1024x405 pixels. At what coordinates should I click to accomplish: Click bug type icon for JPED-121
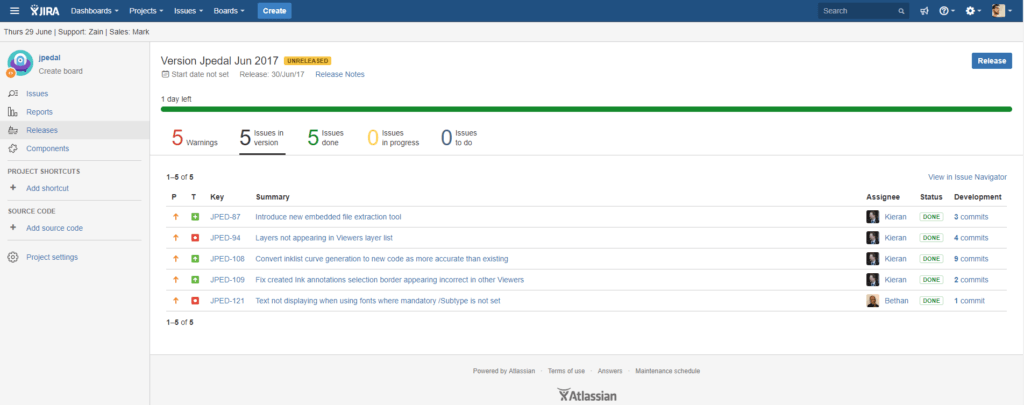pyautogui.click(x=195, y=300)
